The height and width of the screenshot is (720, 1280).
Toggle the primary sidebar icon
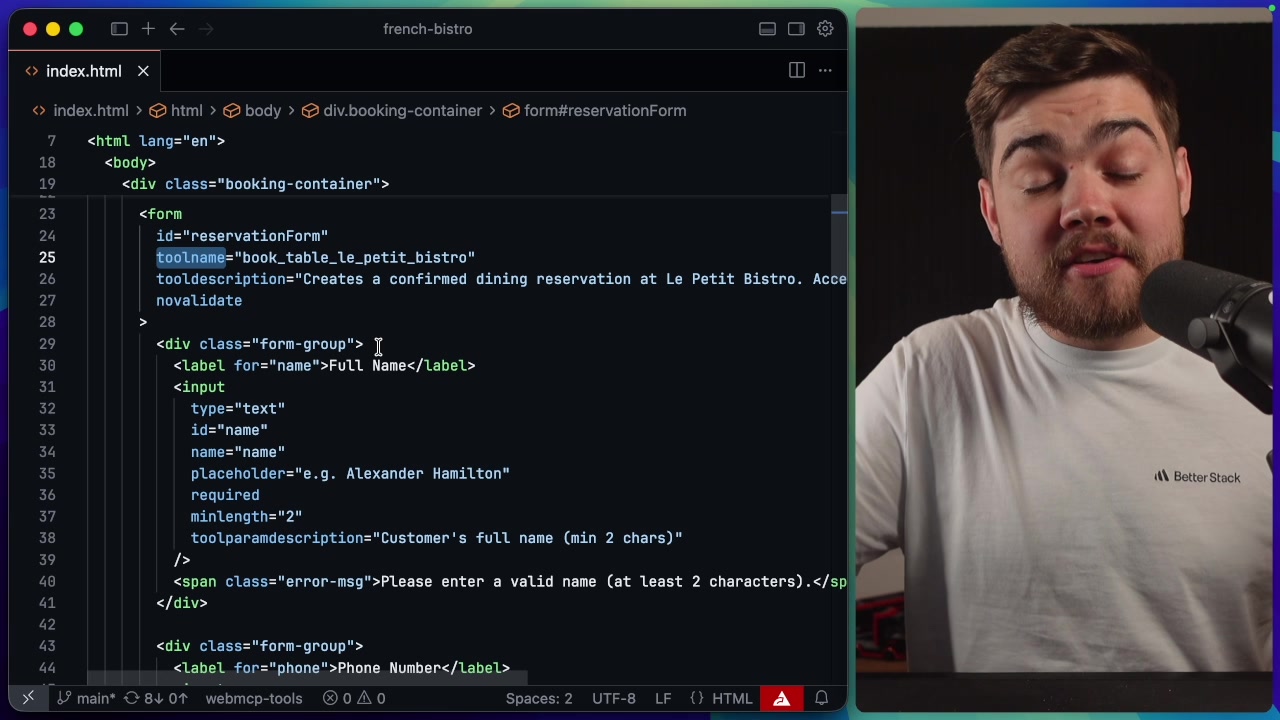pyautogui.click(x=119, y=29)
